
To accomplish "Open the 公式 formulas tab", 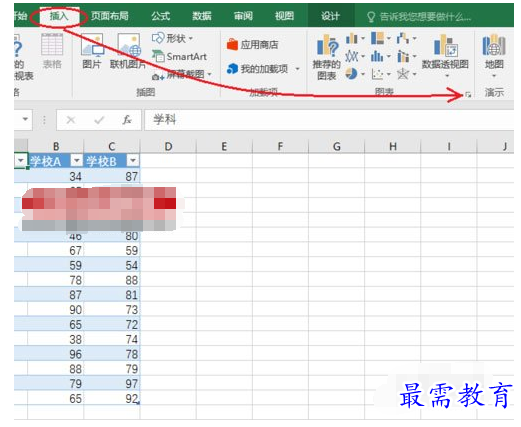I will point(160,16).
